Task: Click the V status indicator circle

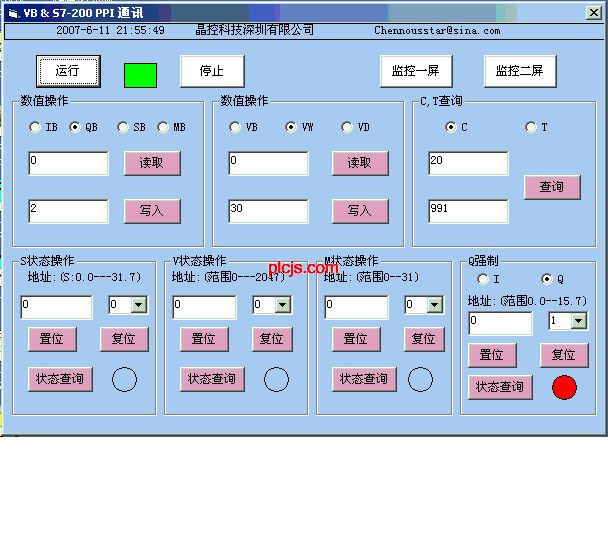Action: pyautogui.click(x=276, y=379)
